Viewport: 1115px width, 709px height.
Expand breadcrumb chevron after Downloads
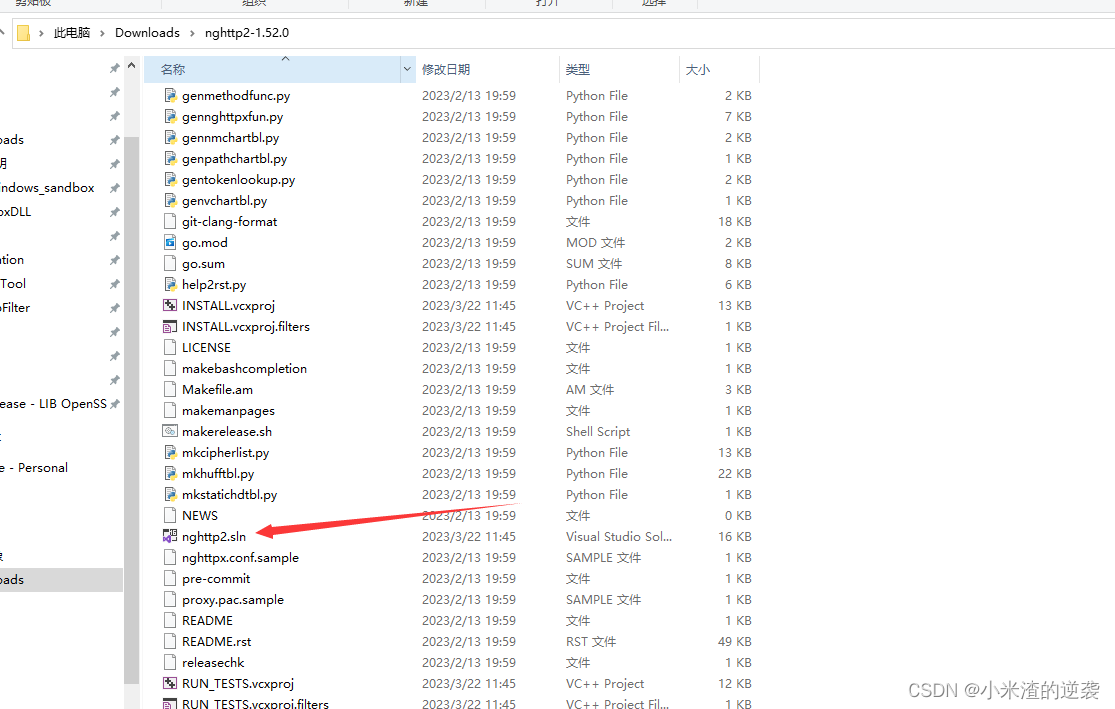192,33
